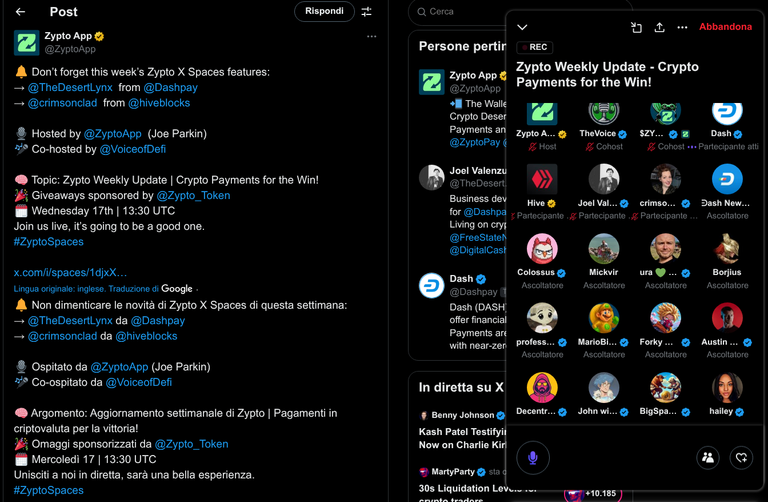768x502 pixels.
Task: Open Benny Johnson live broadcast entry
Action: 462,430
